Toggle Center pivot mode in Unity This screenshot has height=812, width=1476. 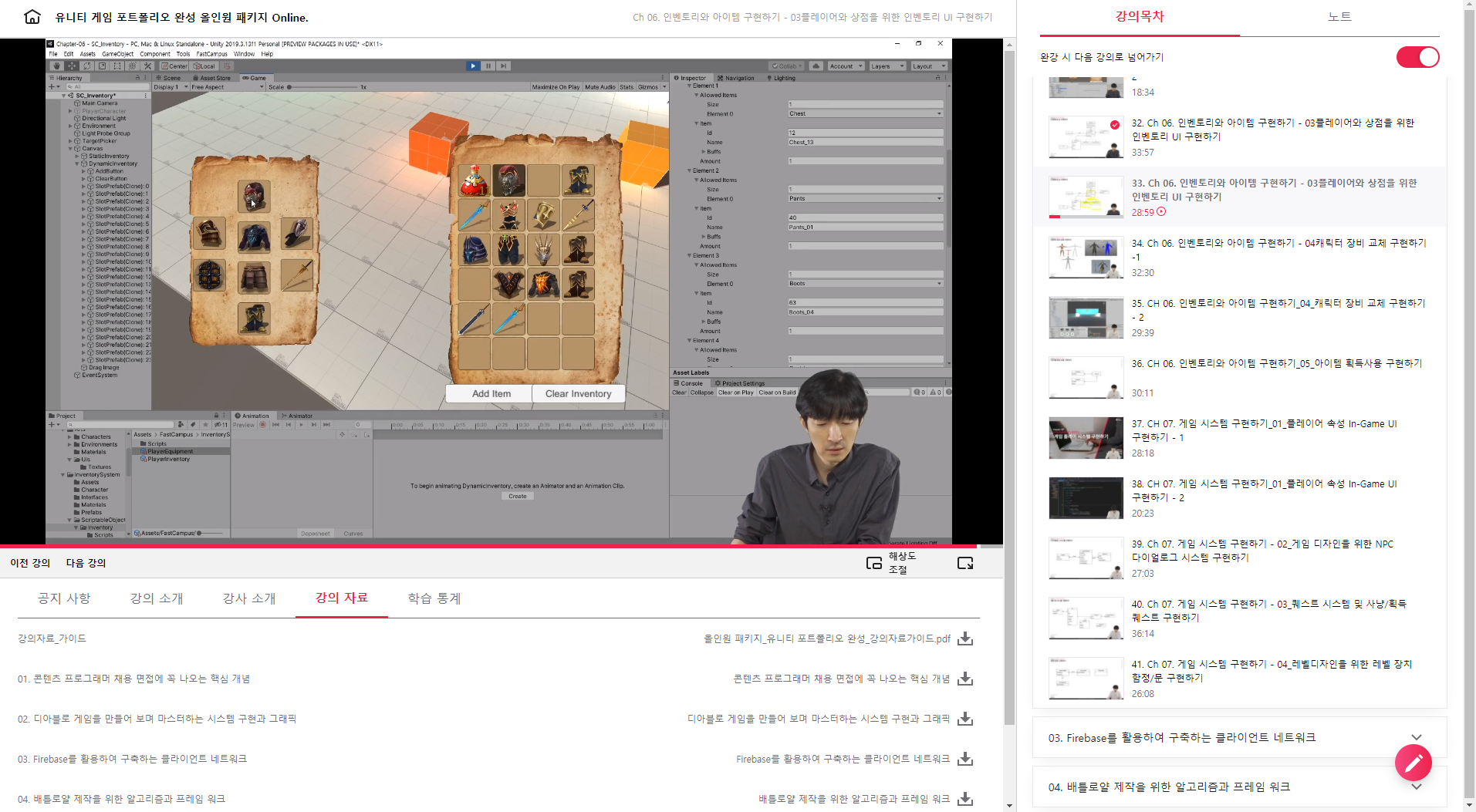[174, 66]
